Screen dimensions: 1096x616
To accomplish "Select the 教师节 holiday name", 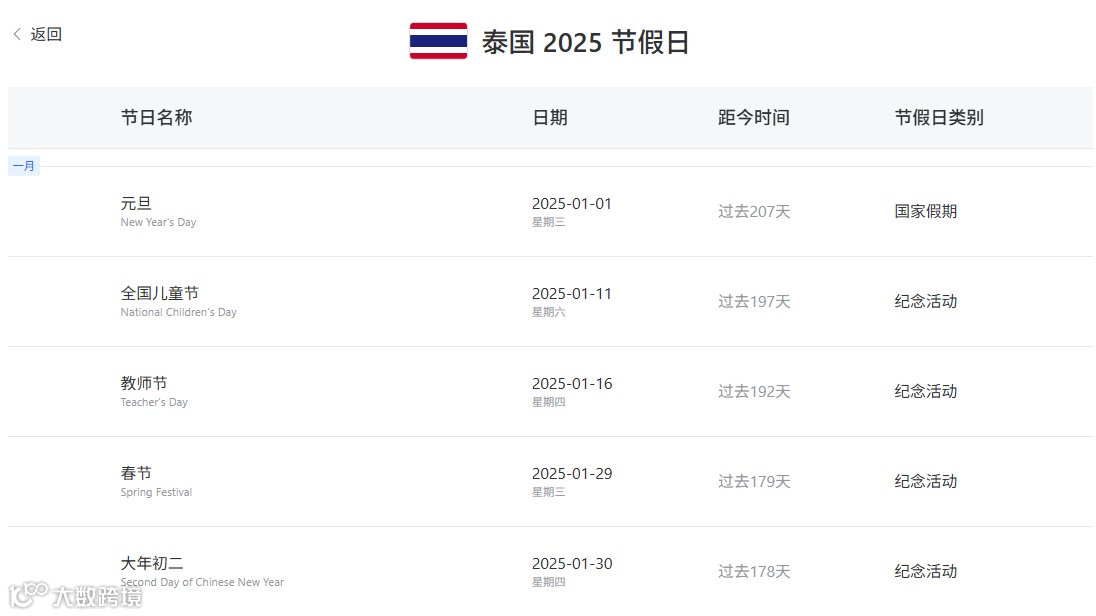I will click(x=144, y=383).
